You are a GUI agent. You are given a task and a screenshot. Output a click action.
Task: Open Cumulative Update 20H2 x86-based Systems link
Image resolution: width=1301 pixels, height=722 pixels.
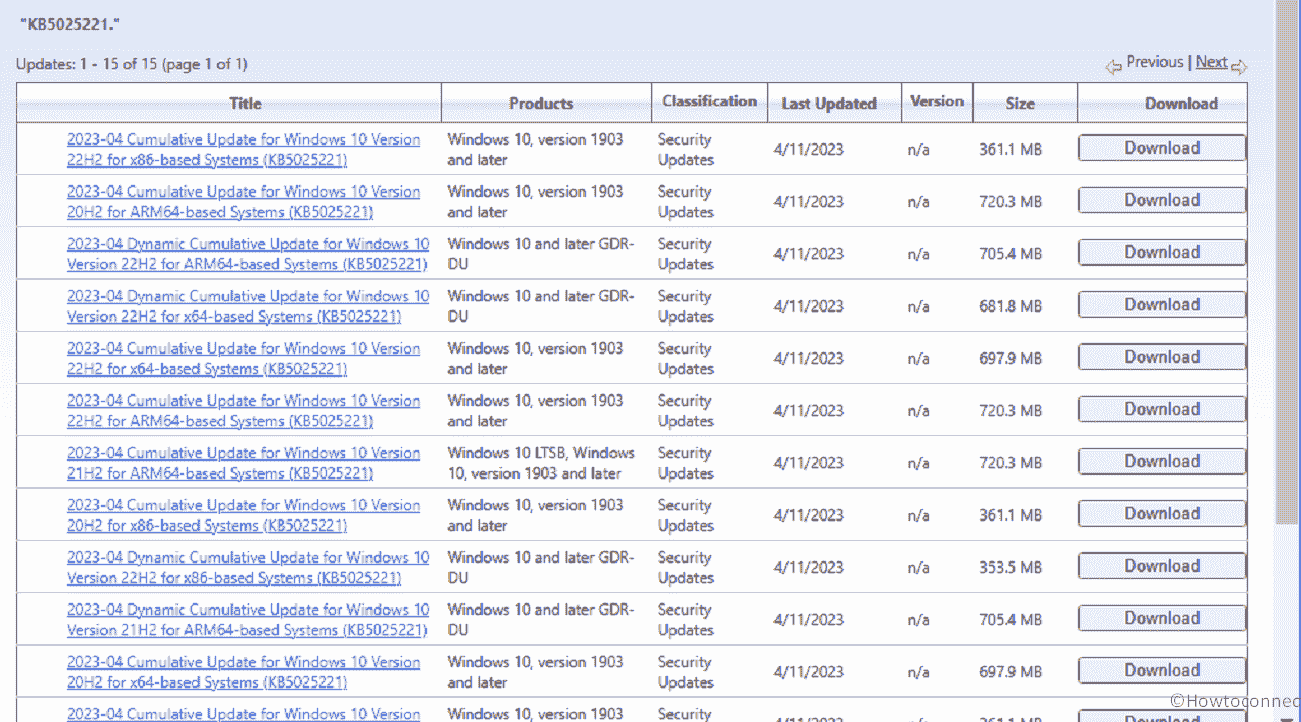coord(244,515)
